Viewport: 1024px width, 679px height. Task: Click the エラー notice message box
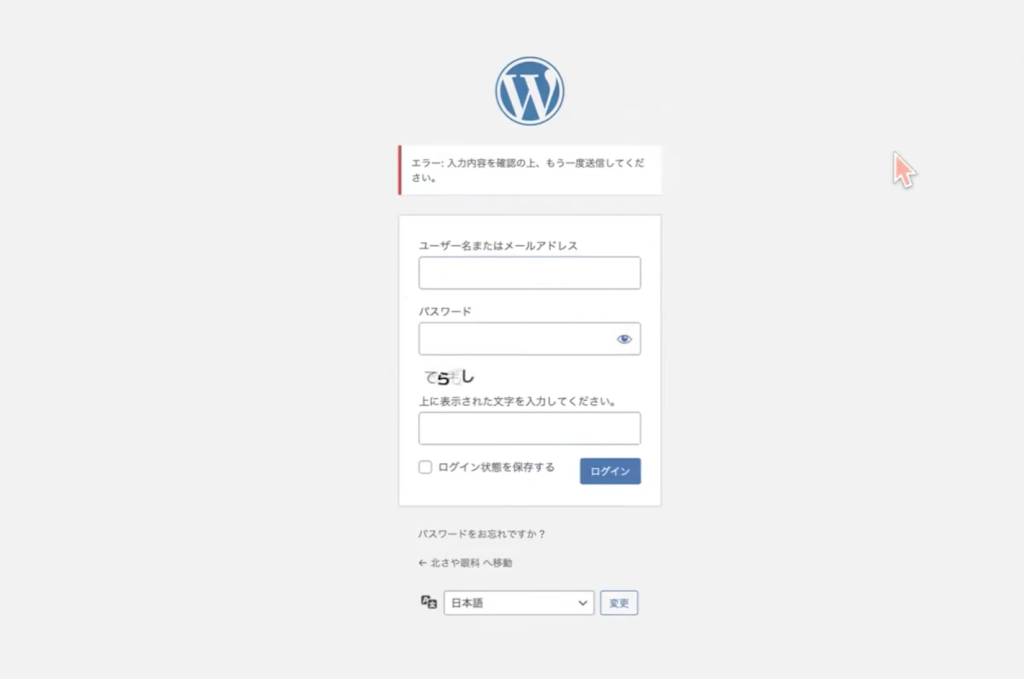tap(530, 170)
